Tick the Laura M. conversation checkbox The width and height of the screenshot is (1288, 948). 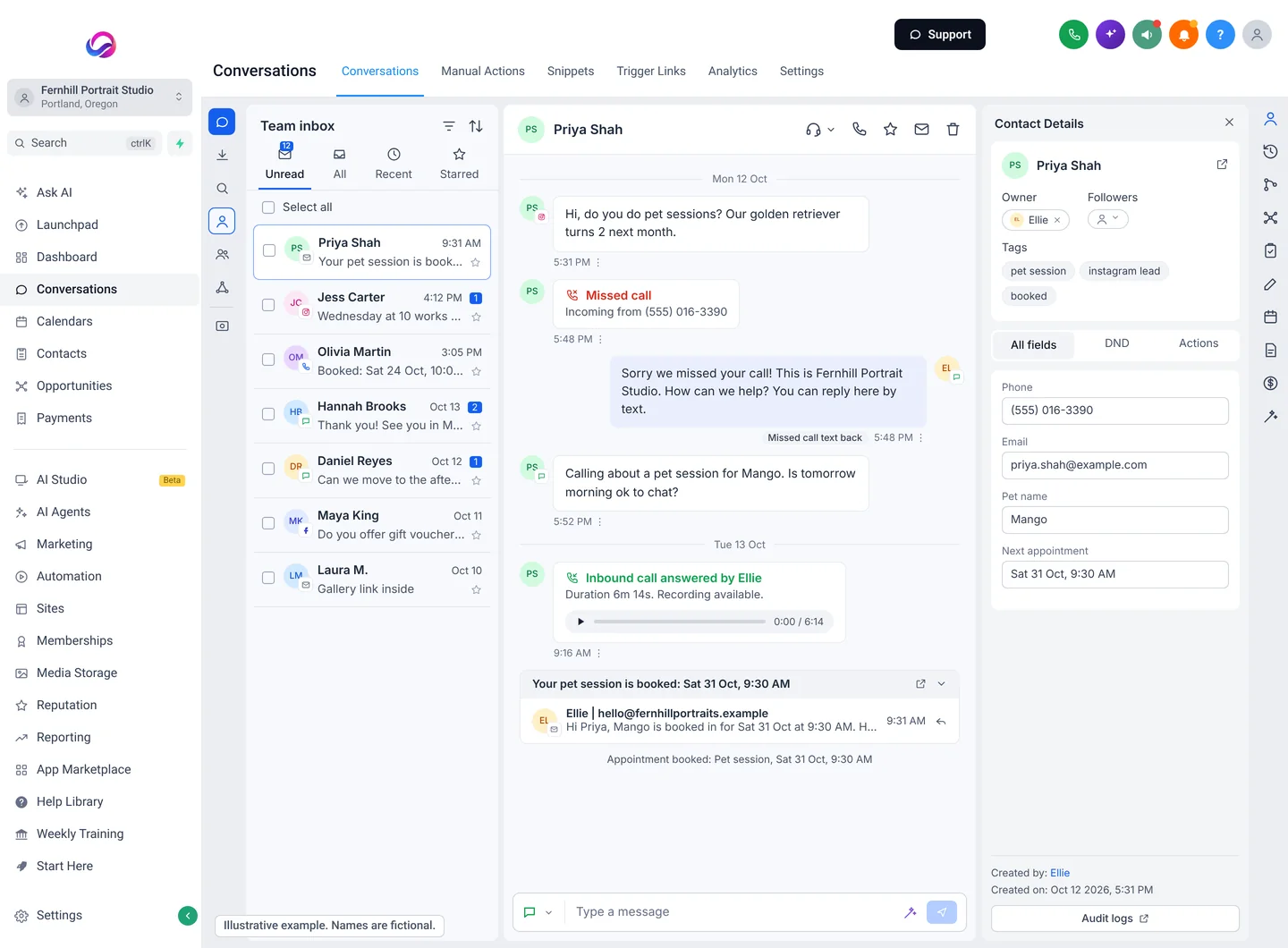pyautogui.click(x=267, y=578)
